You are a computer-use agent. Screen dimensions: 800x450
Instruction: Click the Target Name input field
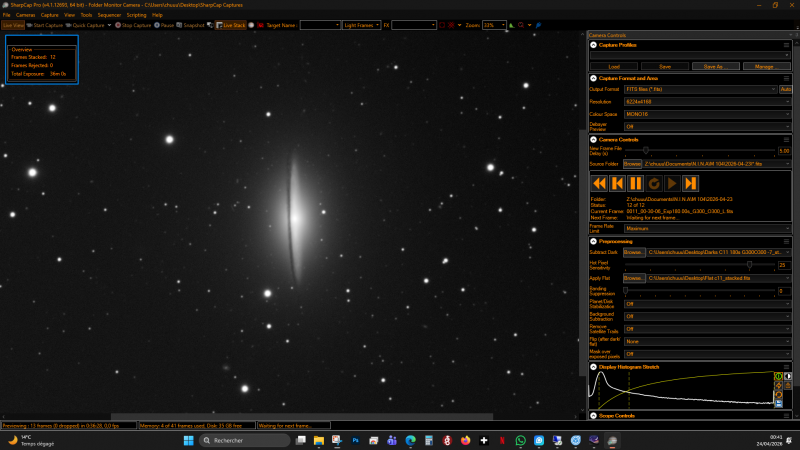(320, 25)
